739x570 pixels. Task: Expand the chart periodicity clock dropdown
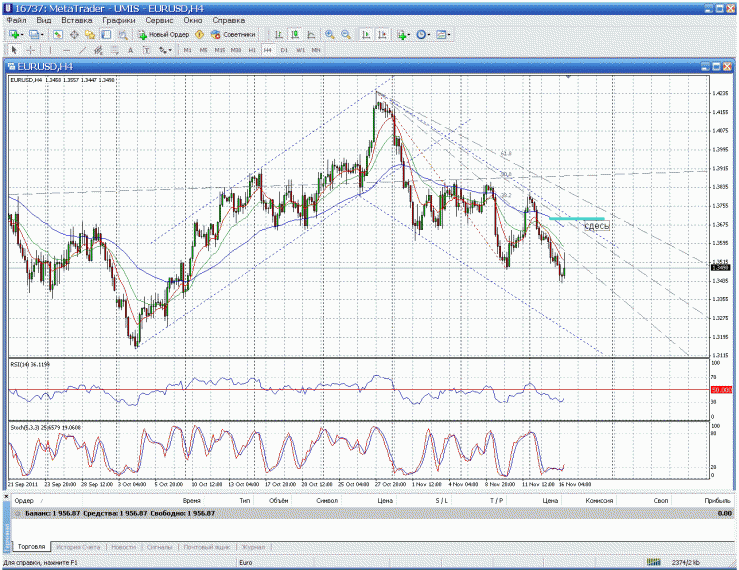431,34
